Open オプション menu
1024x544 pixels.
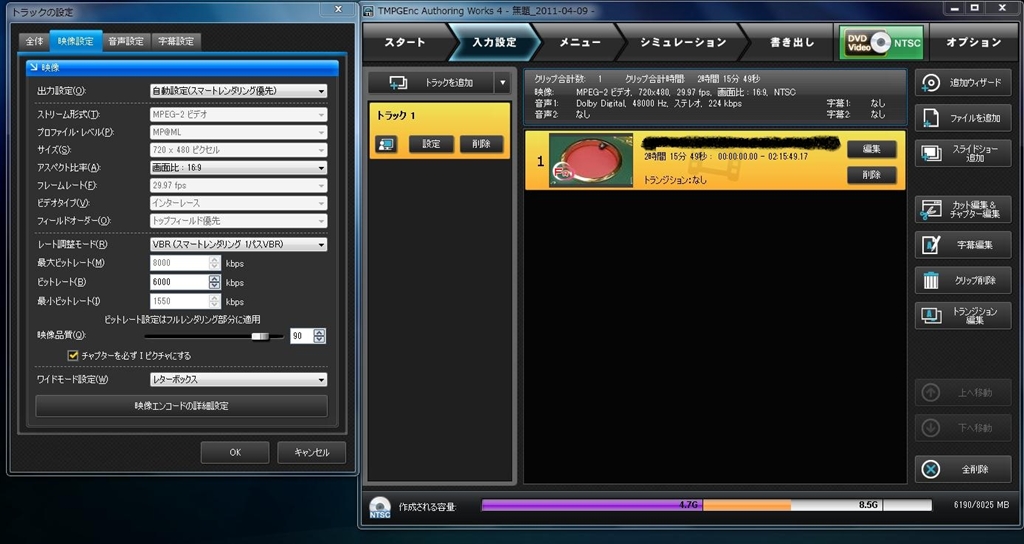[x=973, y=42]
